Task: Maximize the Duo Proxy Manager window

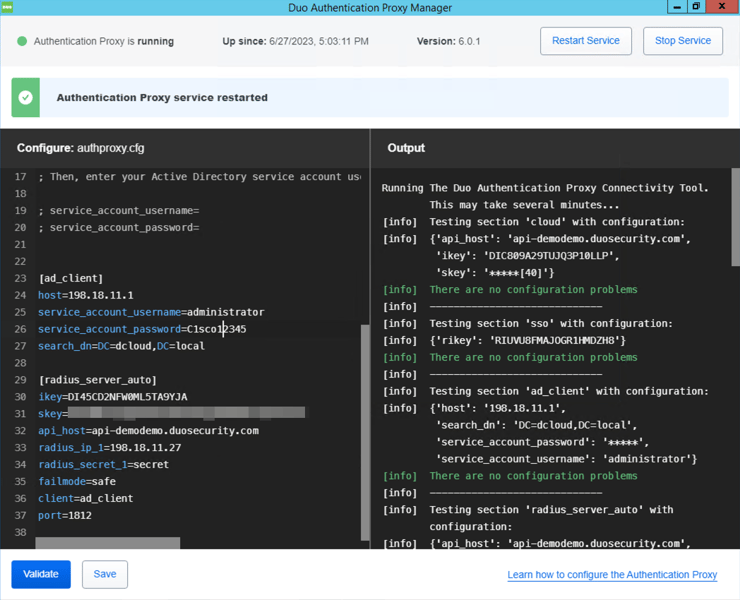Action: pyautogui.click(x=696, y=7)
